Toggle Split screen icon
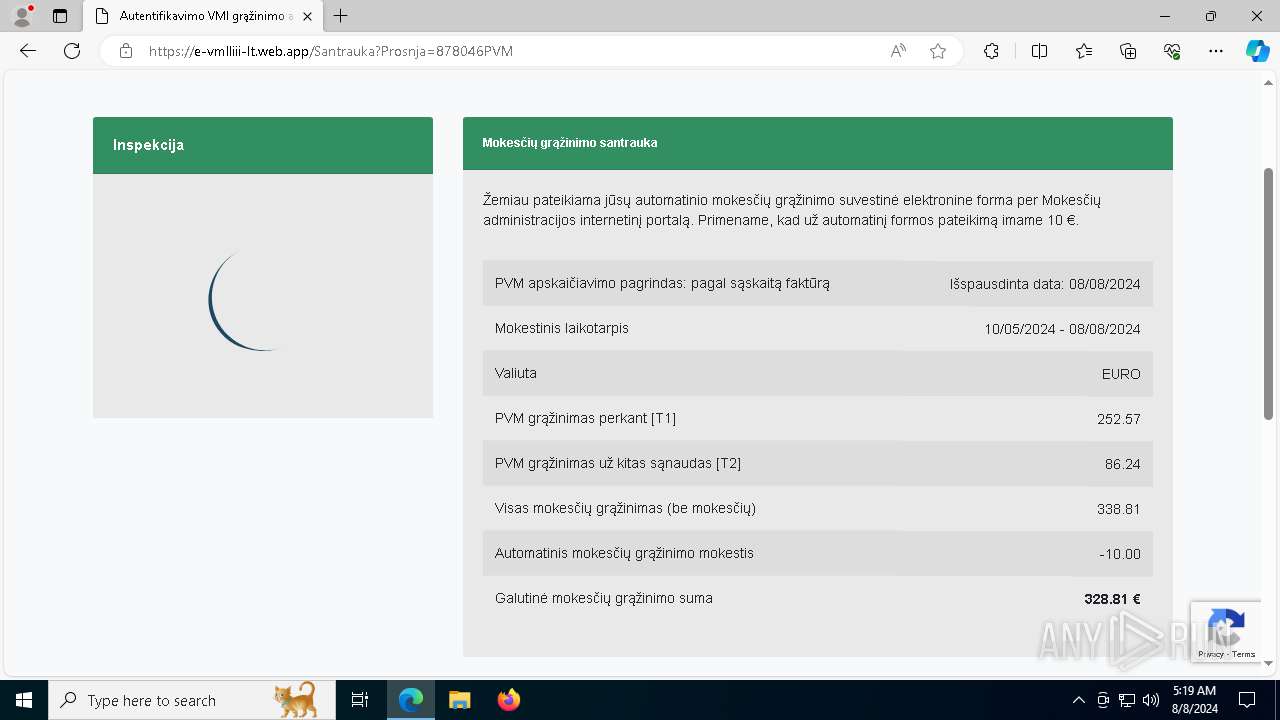Screen dimensions: 1280x720 [x=1039, y=51]
